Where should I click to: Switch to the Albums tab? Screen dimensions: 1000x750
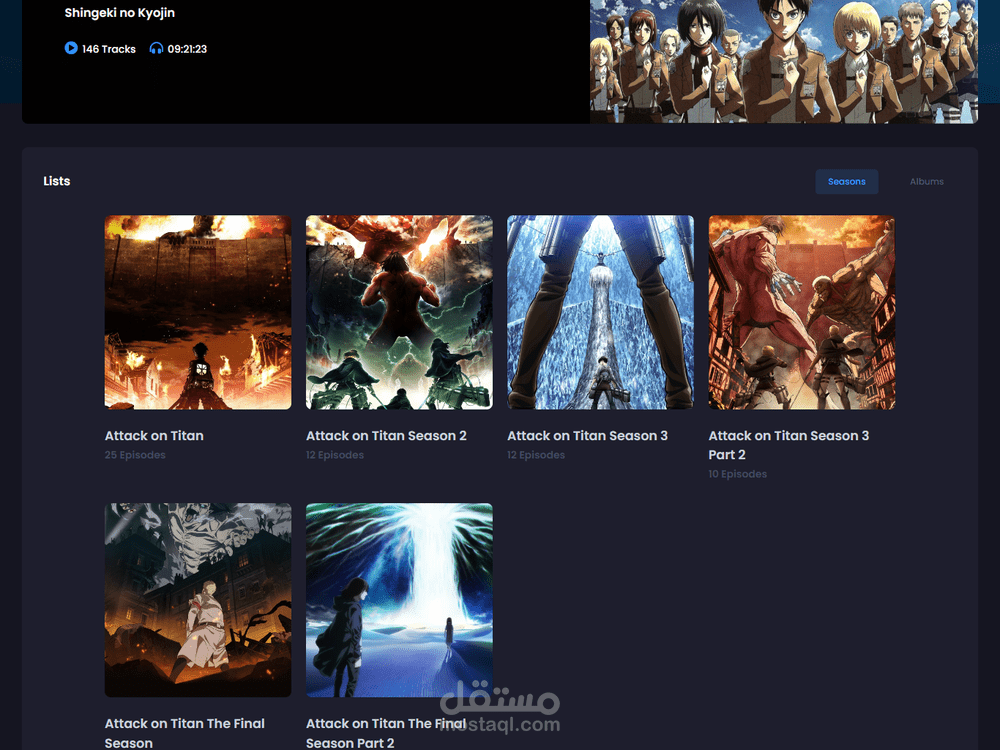point(926,182)
